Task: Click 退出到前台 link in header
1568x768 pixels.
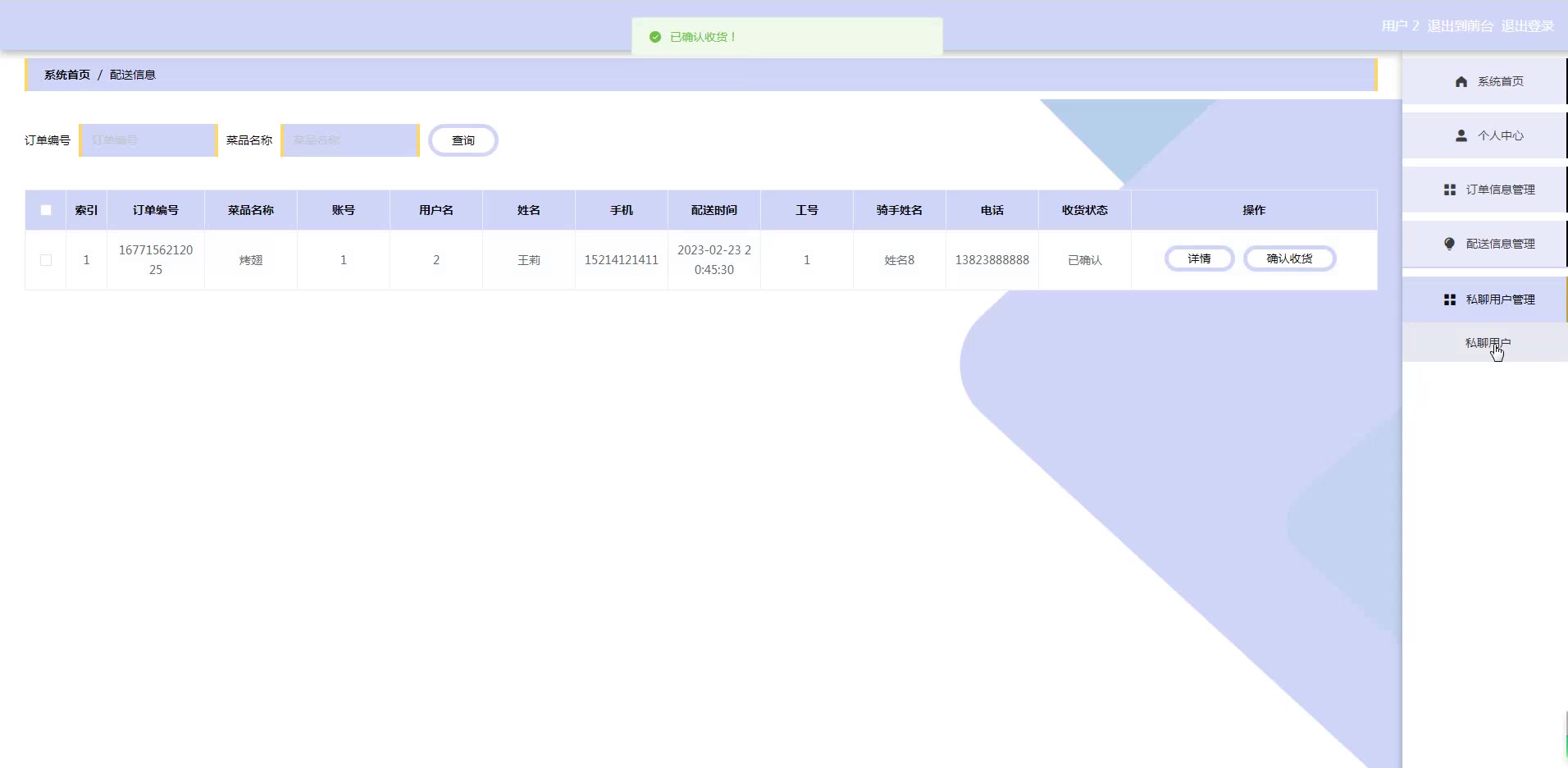Action: pos(1460,26)
